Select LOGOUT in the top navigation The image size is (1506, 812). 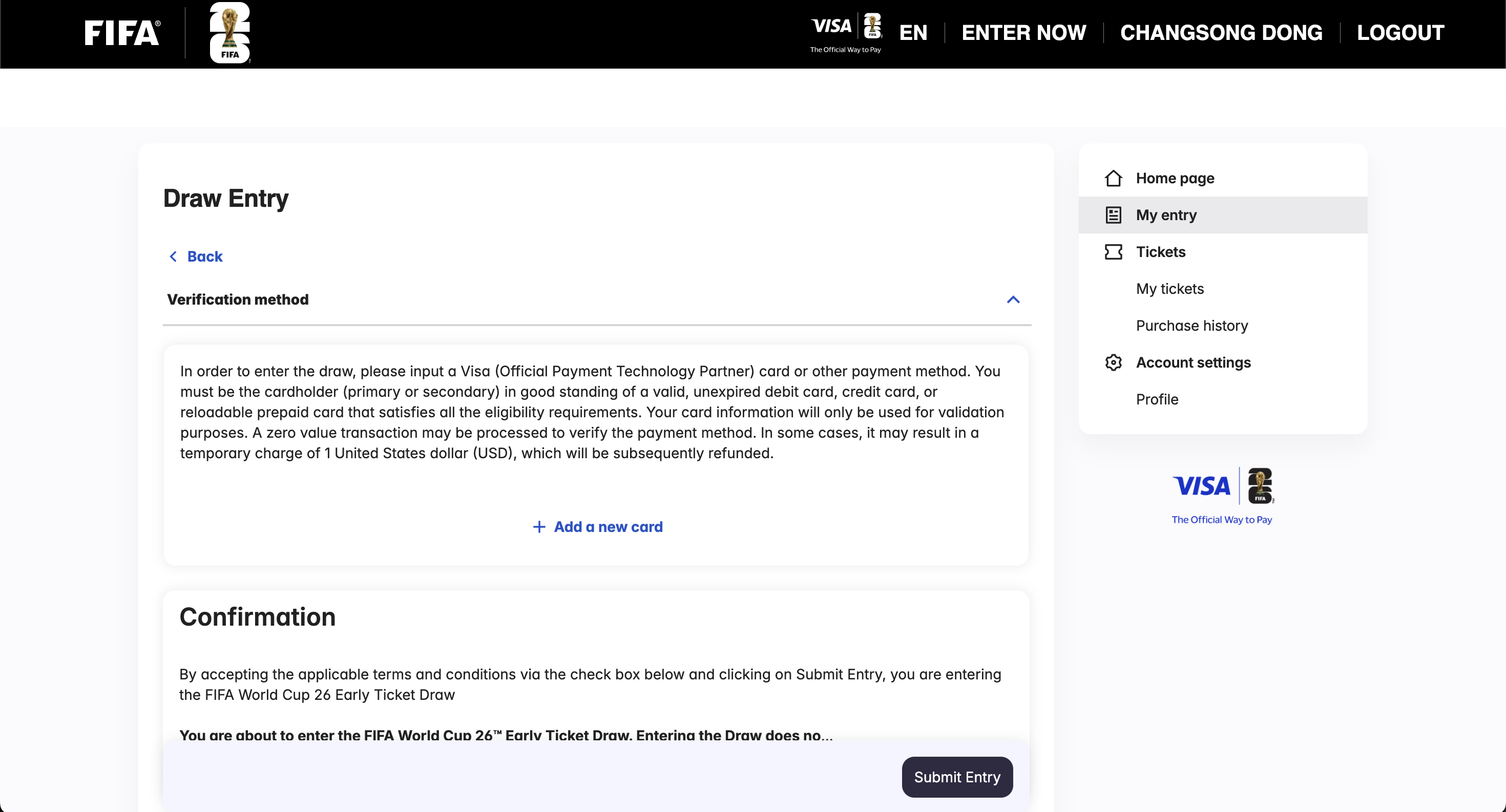click(1402, 32)
